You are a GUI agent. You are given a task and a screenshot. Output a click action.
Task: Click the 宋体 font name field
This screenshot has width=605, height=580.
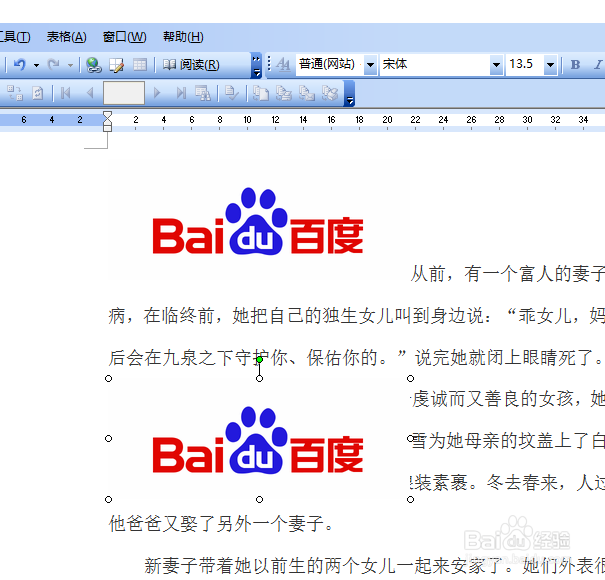tap(435, 64)
